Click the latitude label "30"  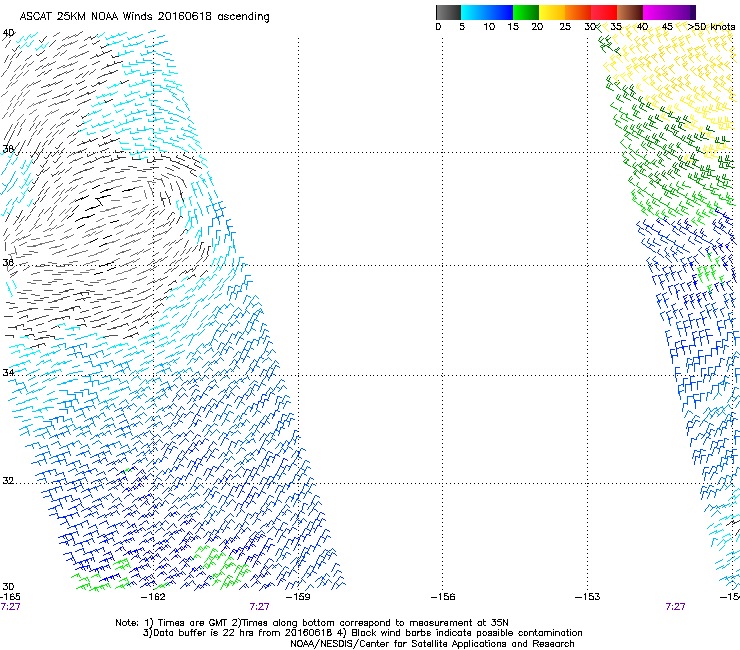tap(8, 587)
